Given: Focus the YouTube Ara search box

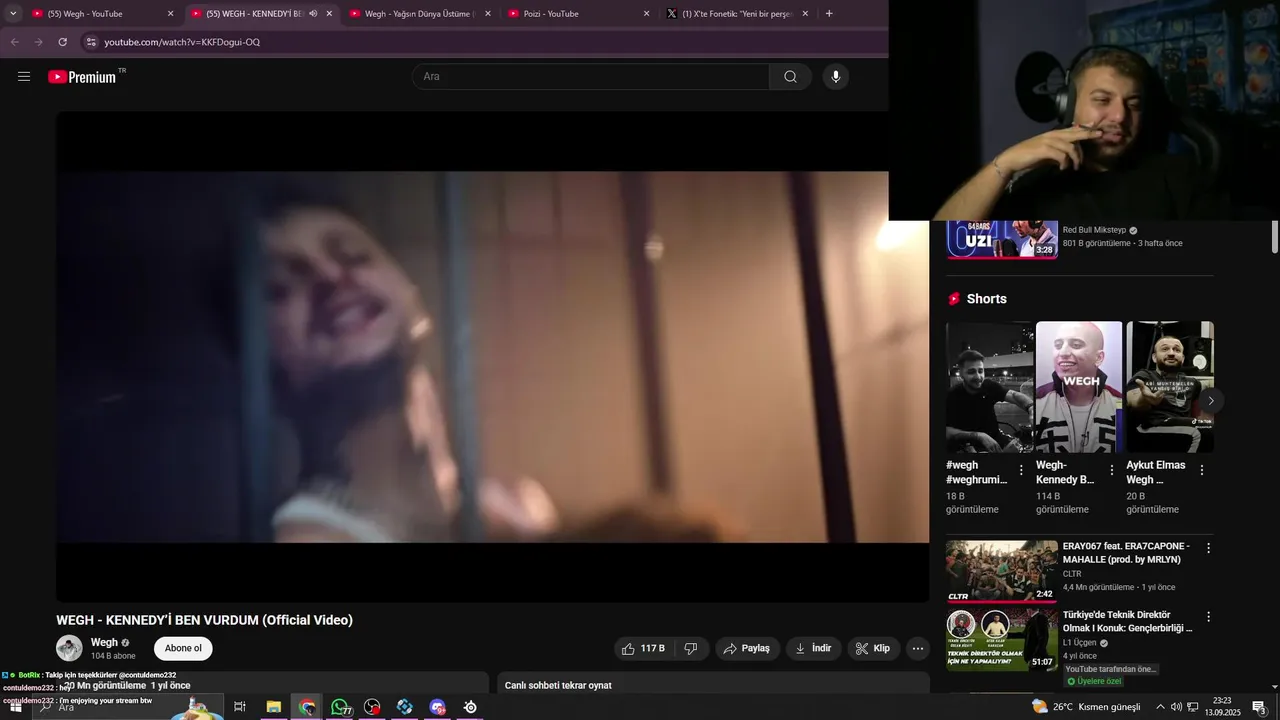Looking at the screenshot, I should pos(590,77).
